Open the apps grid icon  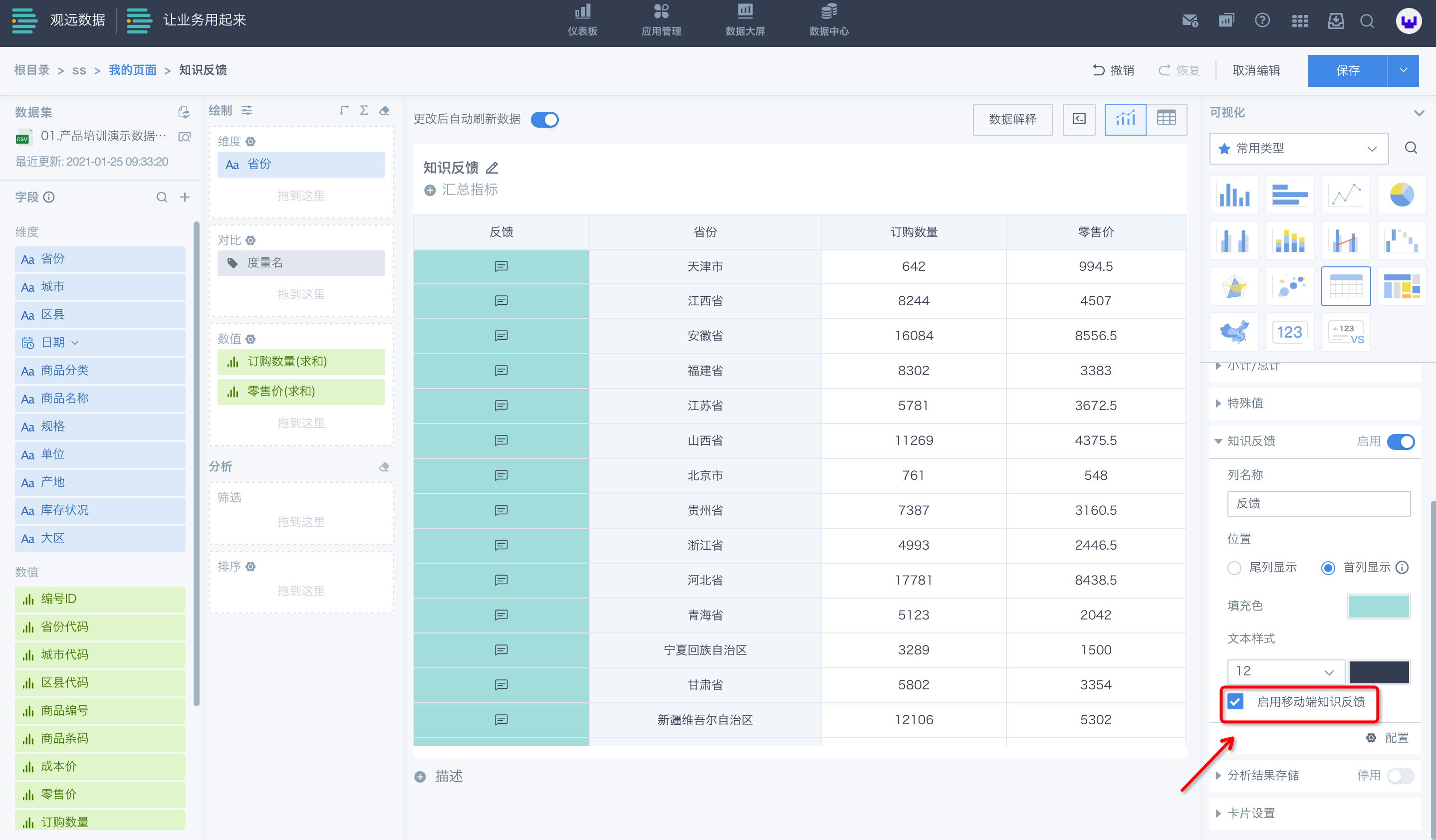[1300, 21]
